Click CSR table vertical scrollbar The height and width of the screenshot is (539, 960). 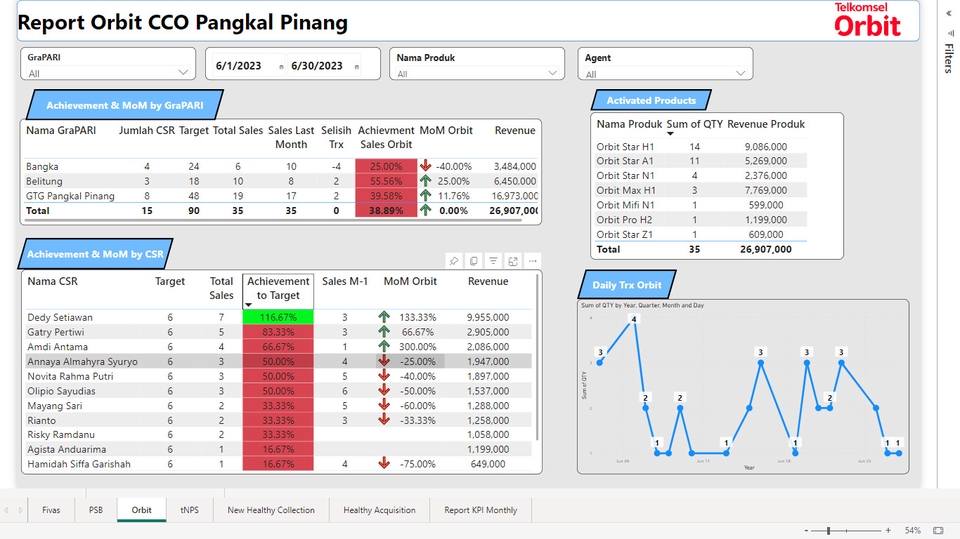(x=537, y=357)
